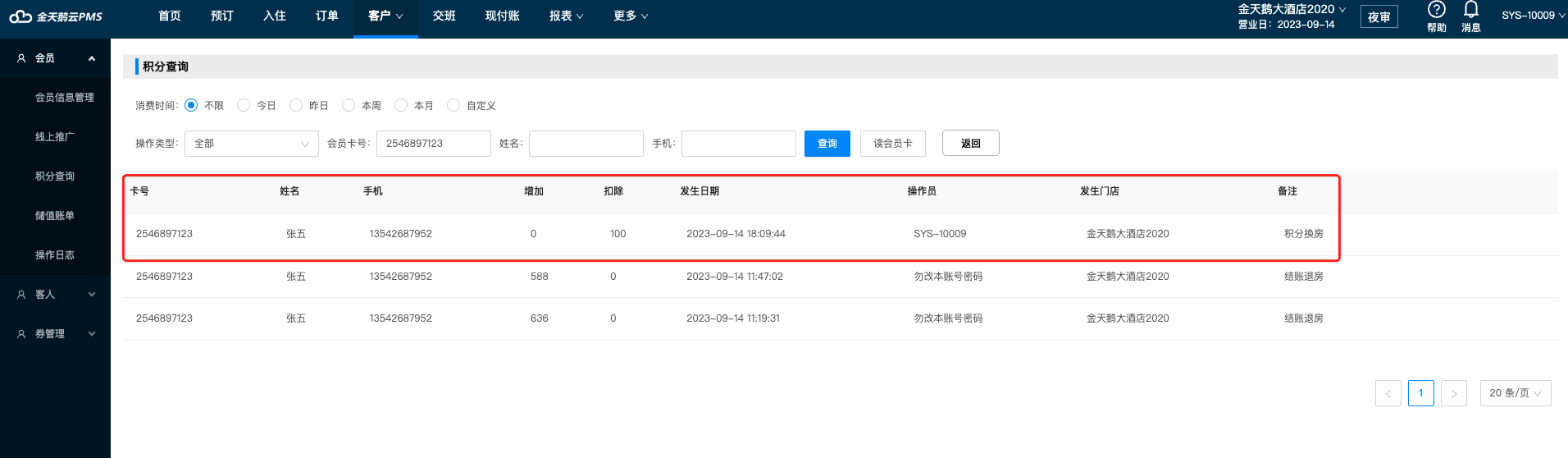Screen dimensions: 1568x458
Task: Open the 操作类型 dropdown
Action: (252, 144)
